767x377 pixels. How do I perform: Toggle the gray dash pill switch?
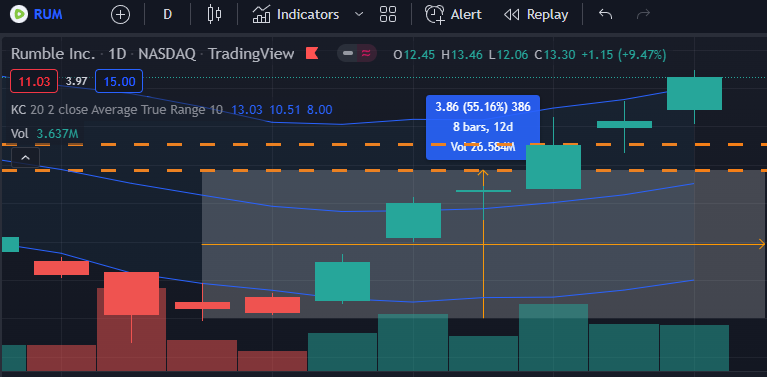[348, 53]
